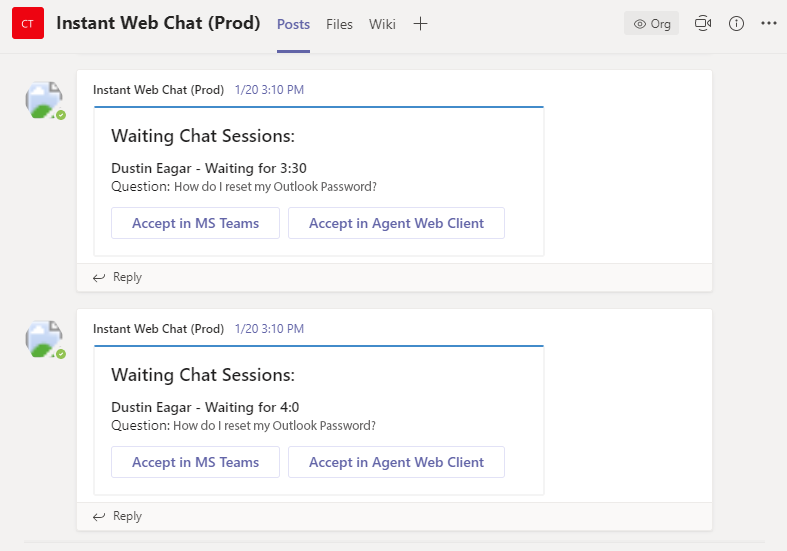Open channel info with the circled i icon

pyautogui.click(x=736, y=24)
